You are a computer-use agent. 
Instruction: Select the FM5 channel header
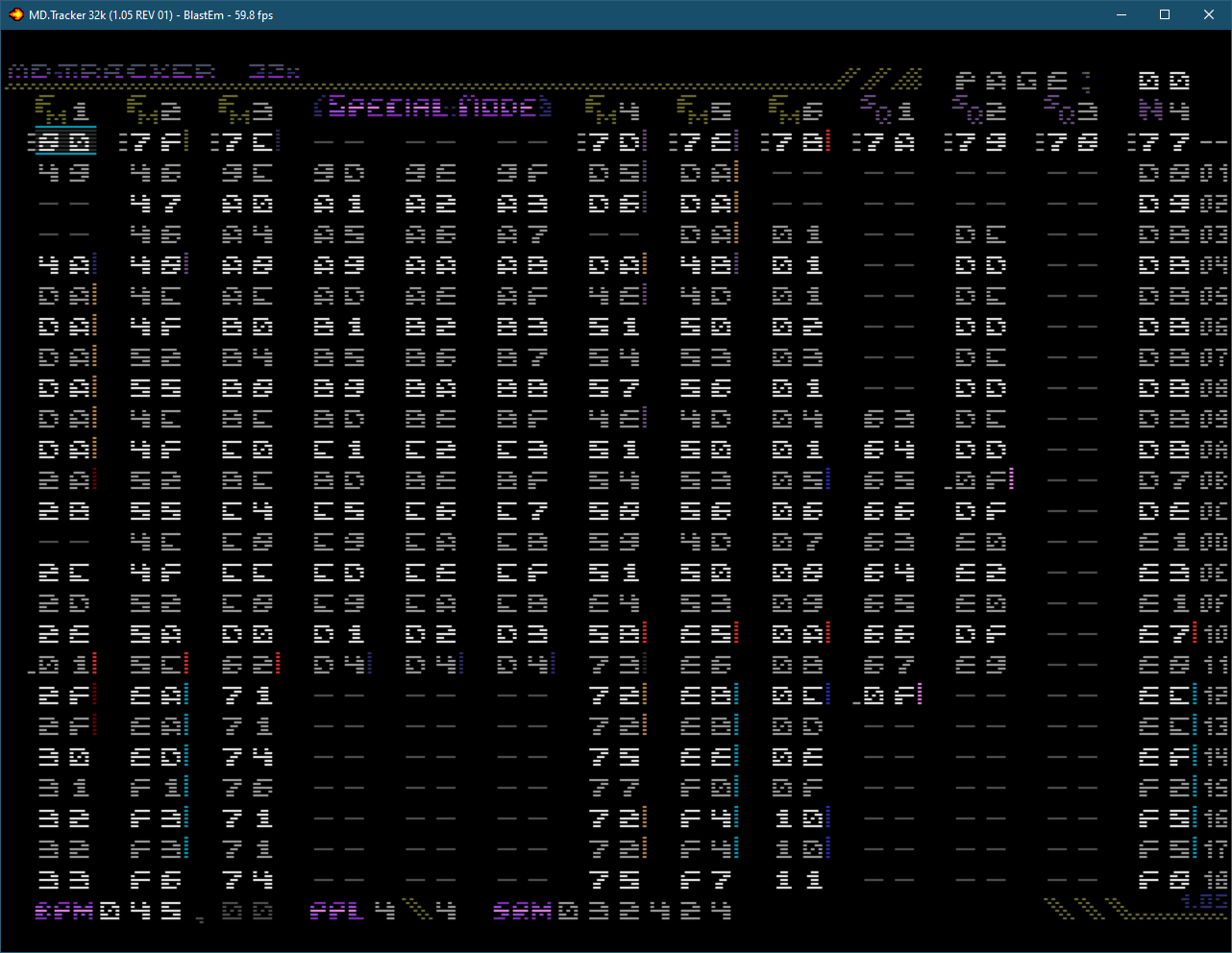pyautogui.click(x=706, y=110)
